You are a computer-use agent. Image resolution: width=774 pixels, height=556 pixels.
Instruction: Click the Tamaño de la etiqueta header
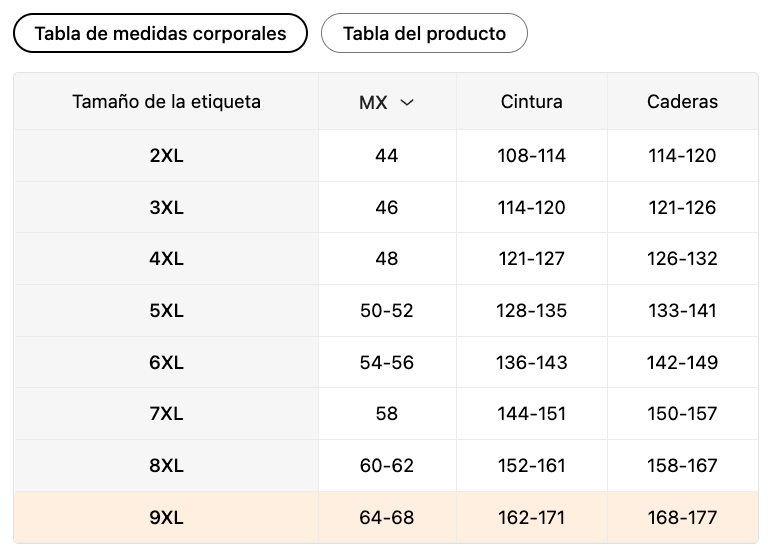166,102
